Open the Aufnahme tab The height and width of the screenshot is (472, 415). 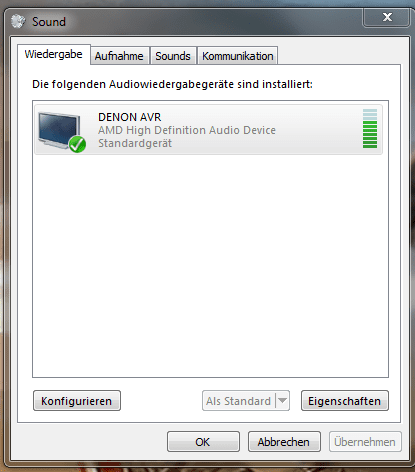click(119, 56)
